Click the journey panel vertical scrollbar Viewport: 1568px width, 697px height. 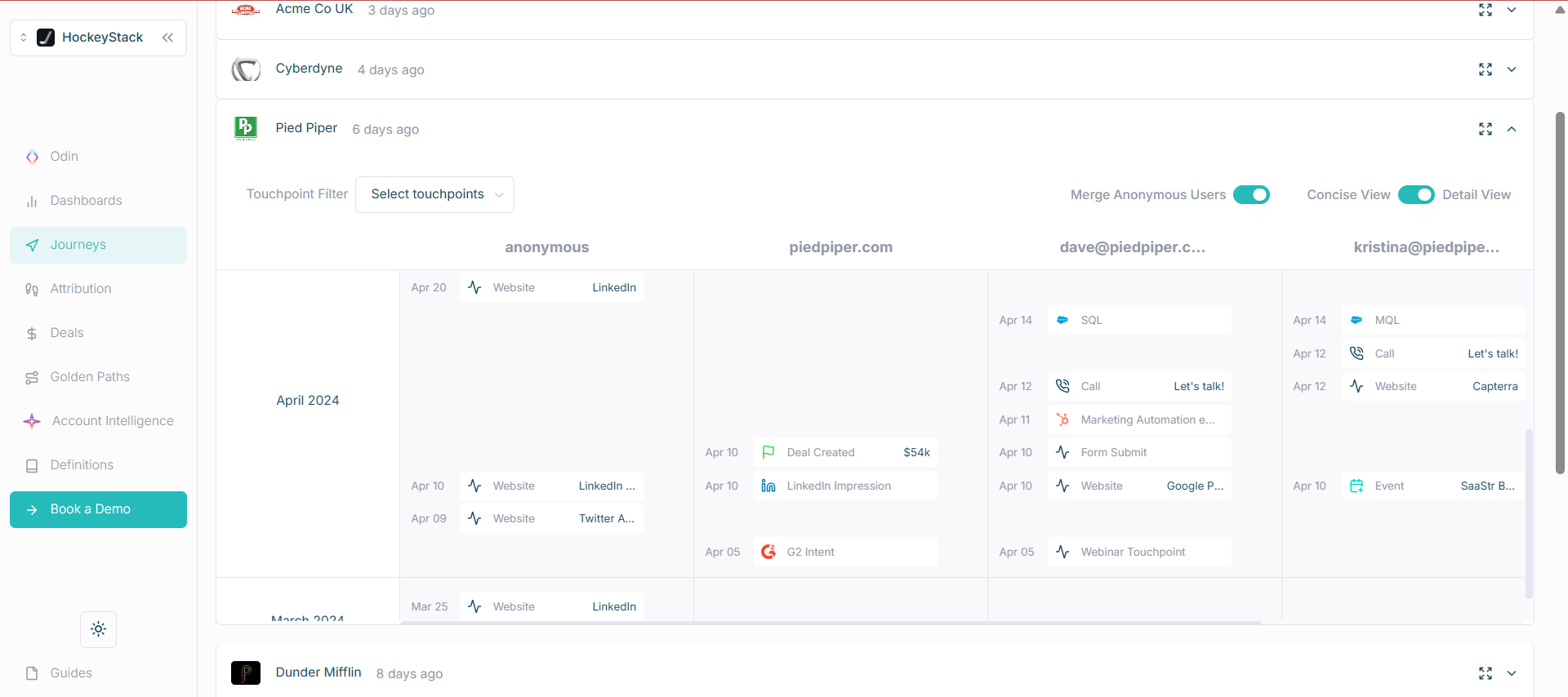(1529, 514)
